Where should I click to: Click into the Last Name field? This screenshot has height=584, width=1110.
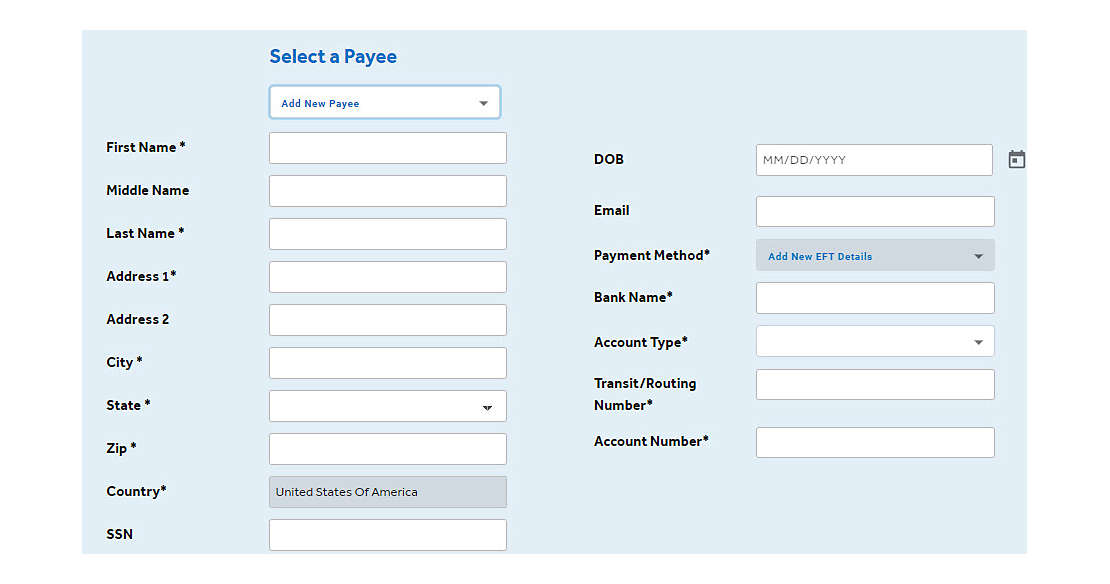387,234
